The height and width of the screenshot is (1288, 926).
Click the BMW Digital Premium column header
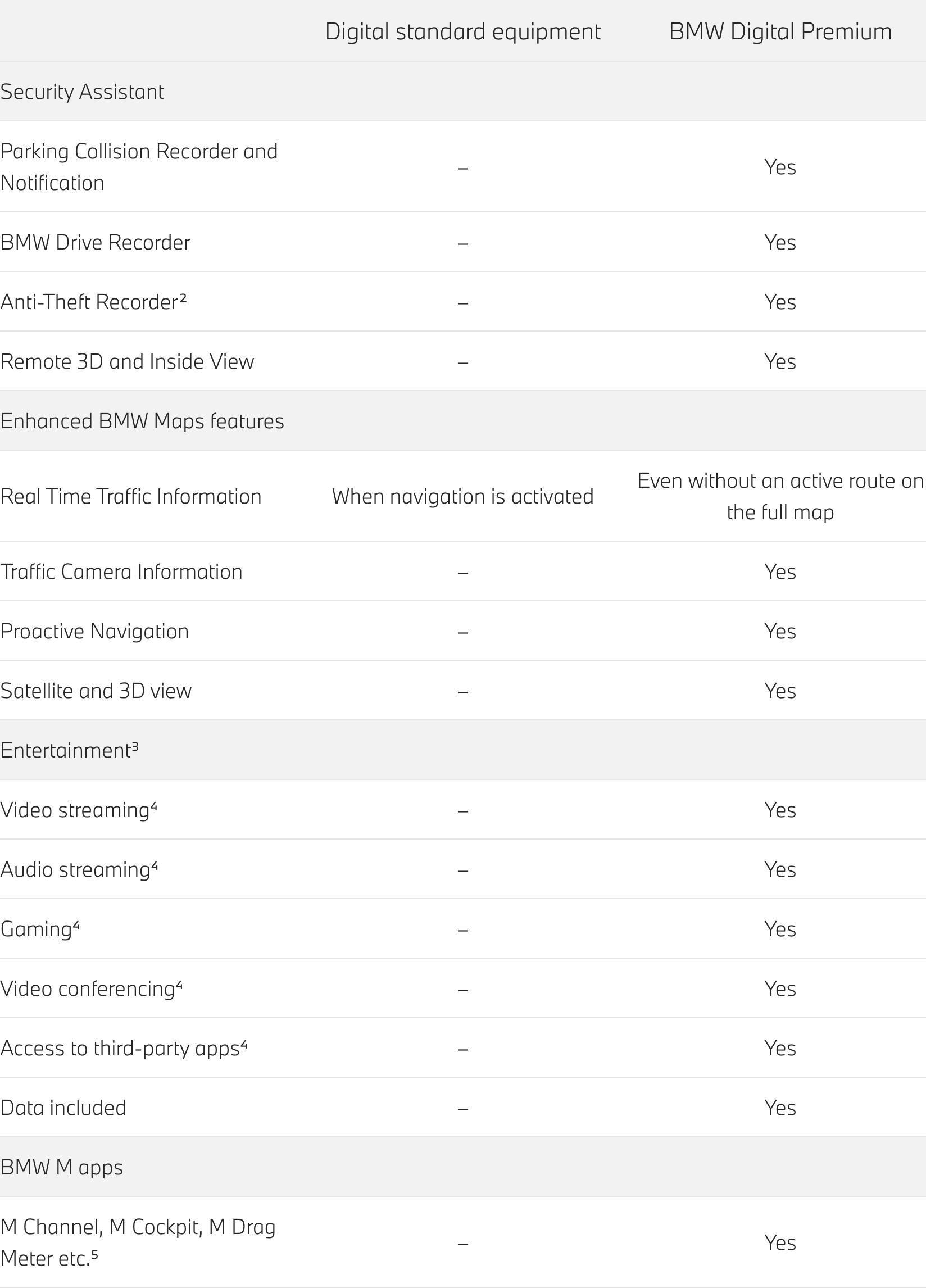tap(780, 32)
